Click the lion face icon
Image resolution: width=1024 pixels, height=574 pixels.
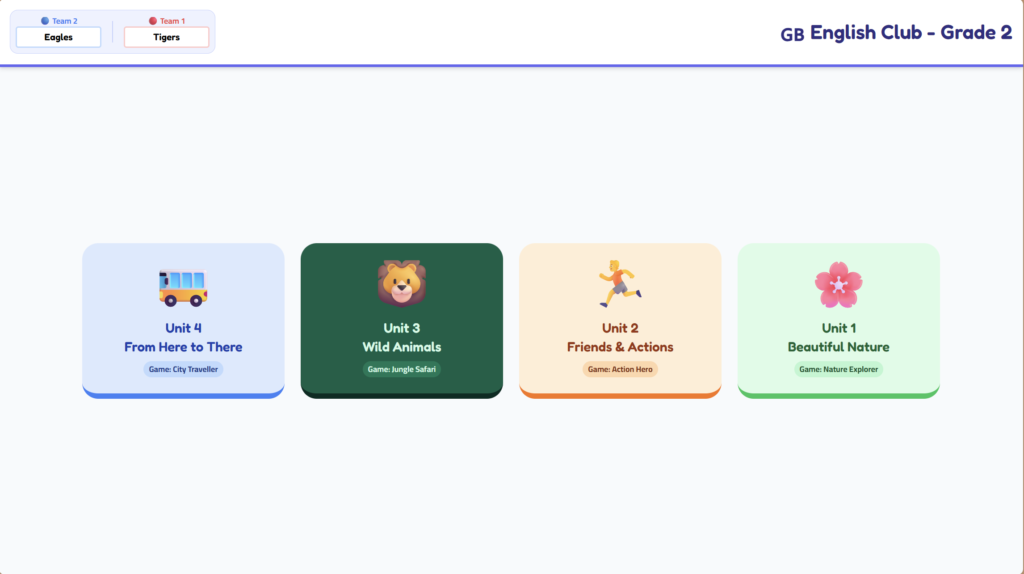(x=401, y=283)
